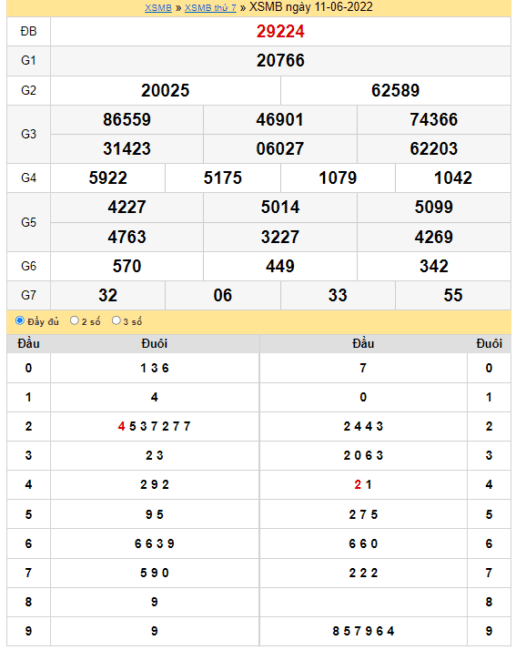Click the right Đuôi column header
Screen dimensions: 516x650
point(489,343)
